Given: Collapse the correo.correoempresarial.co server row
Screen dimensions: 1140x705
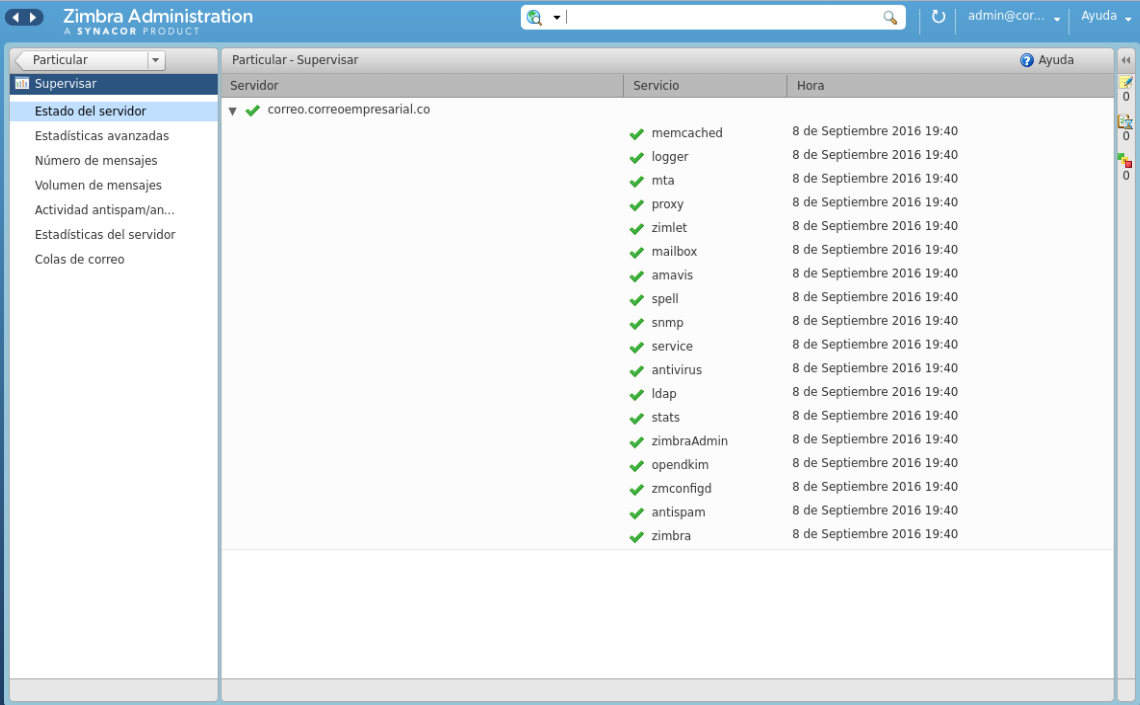Looking at the screenshot, I should coord(233,111).
